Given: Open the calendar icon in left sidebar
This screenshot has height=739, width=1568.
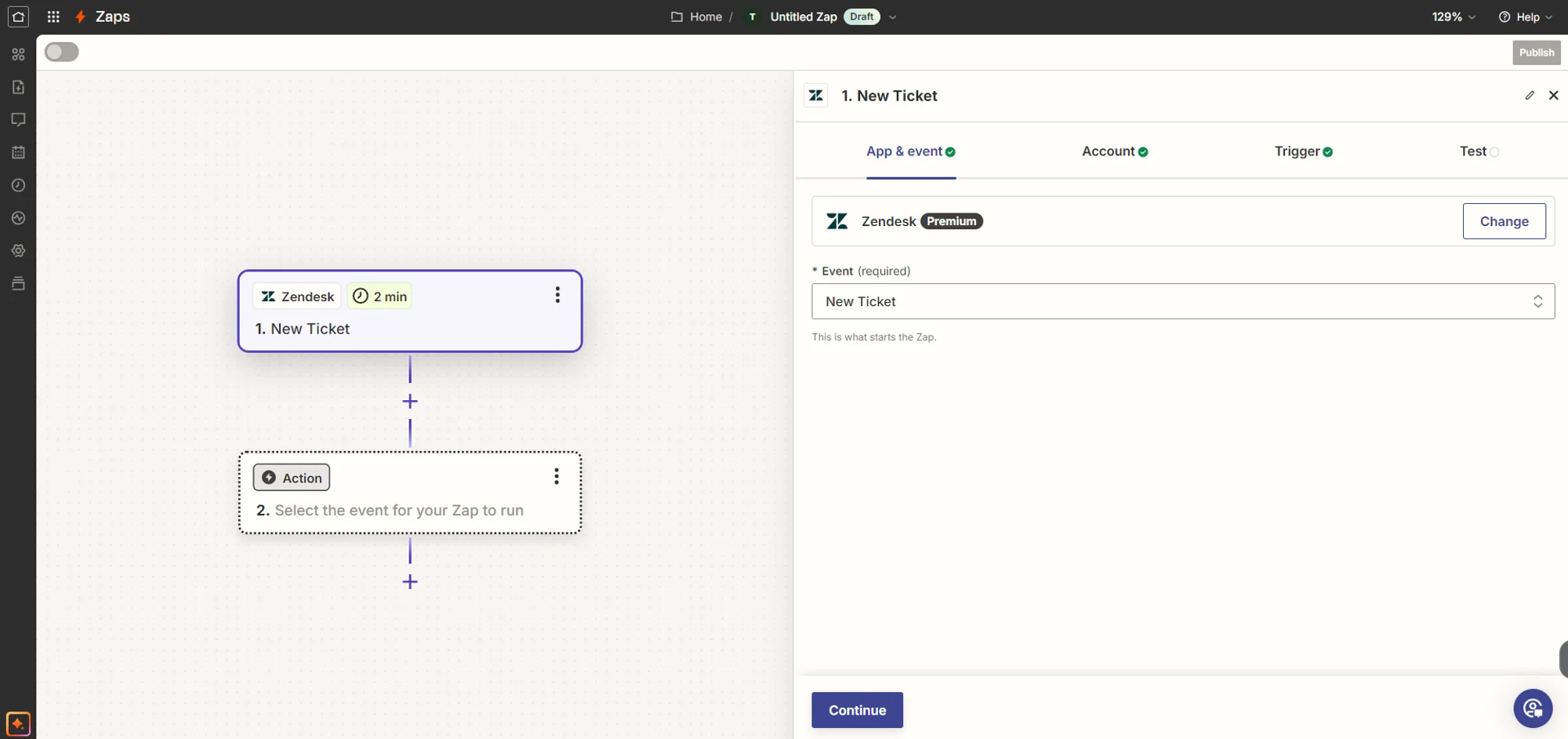Looking at the screenshot, I should coord(18,152).
